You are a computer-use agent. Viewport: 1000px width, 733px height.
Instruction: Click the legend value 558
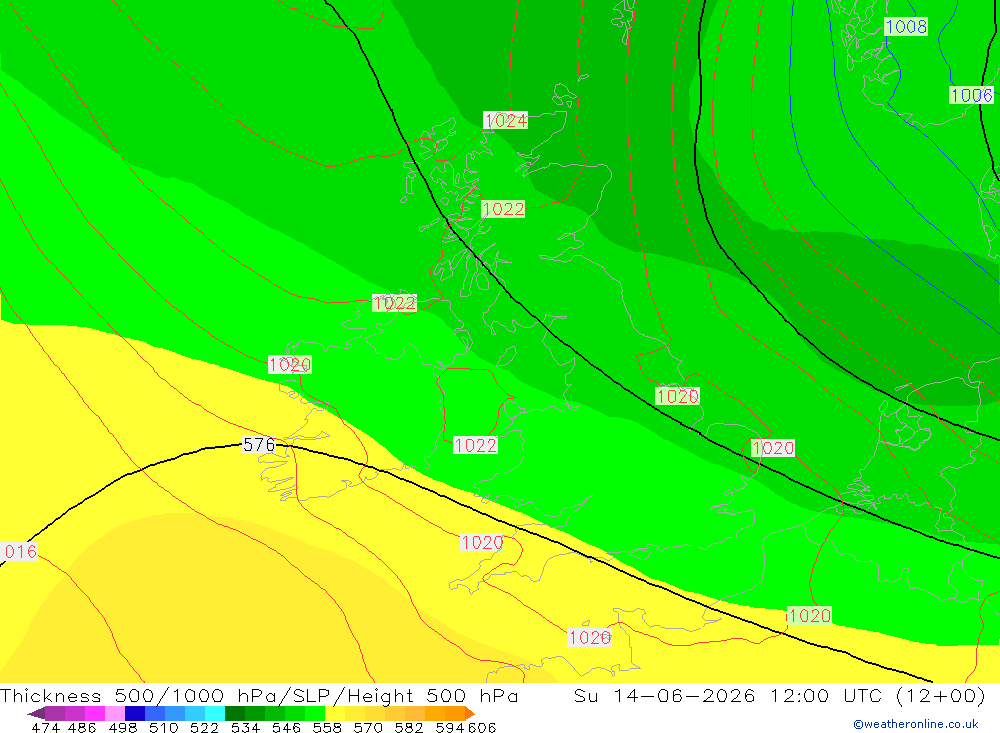click(327, 727)
